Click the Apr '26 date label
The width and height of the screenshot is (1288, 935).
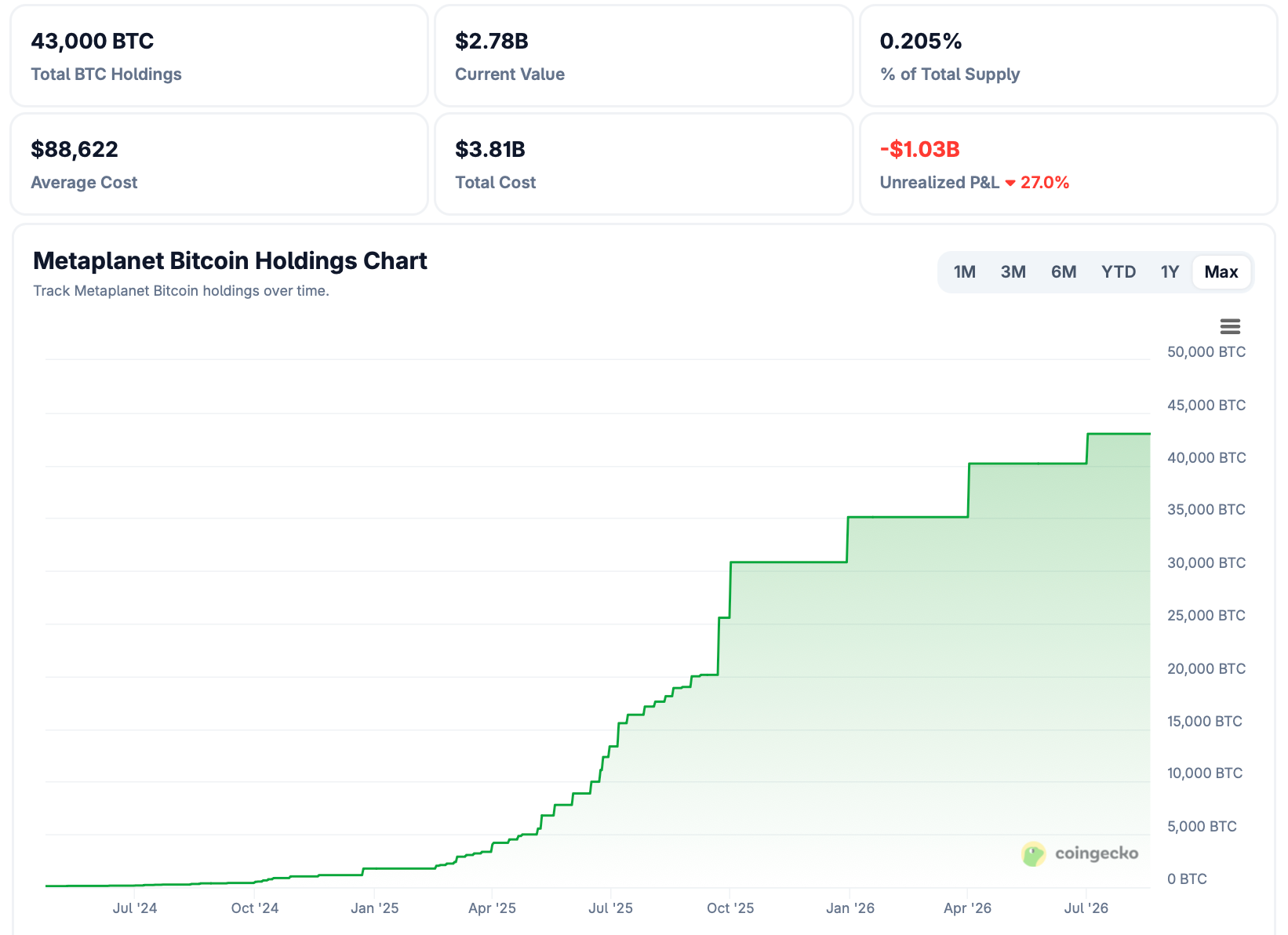click(967, 908)
